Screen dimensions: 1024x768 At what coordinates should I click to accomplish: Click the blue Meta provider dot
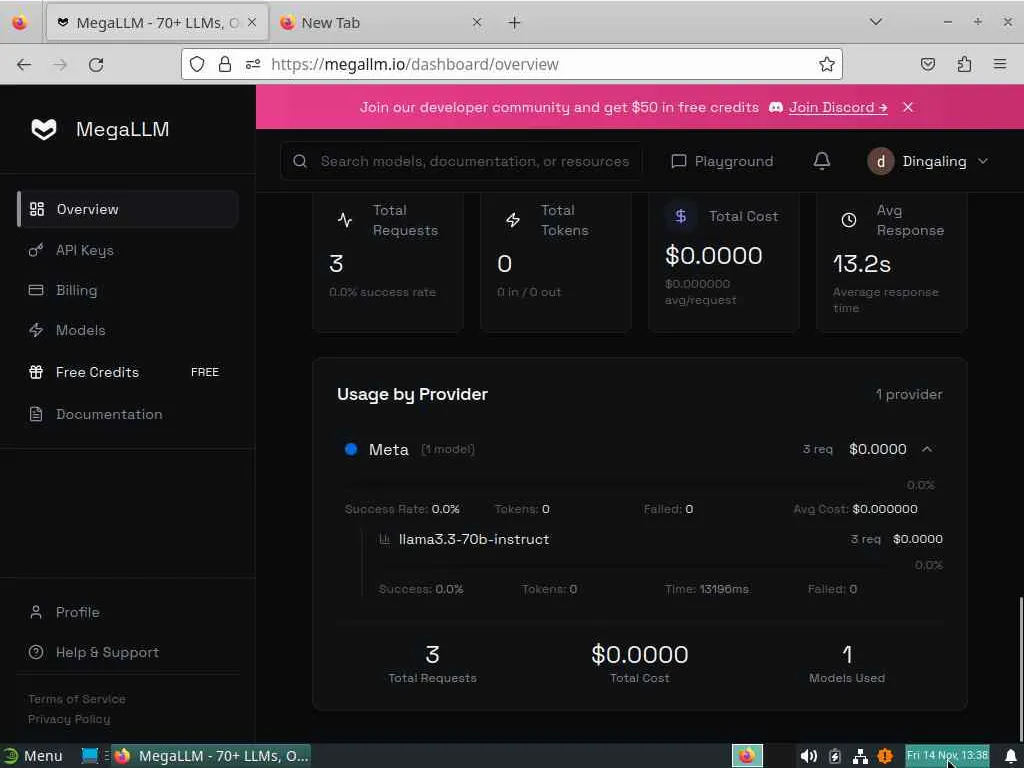point(351,449)
